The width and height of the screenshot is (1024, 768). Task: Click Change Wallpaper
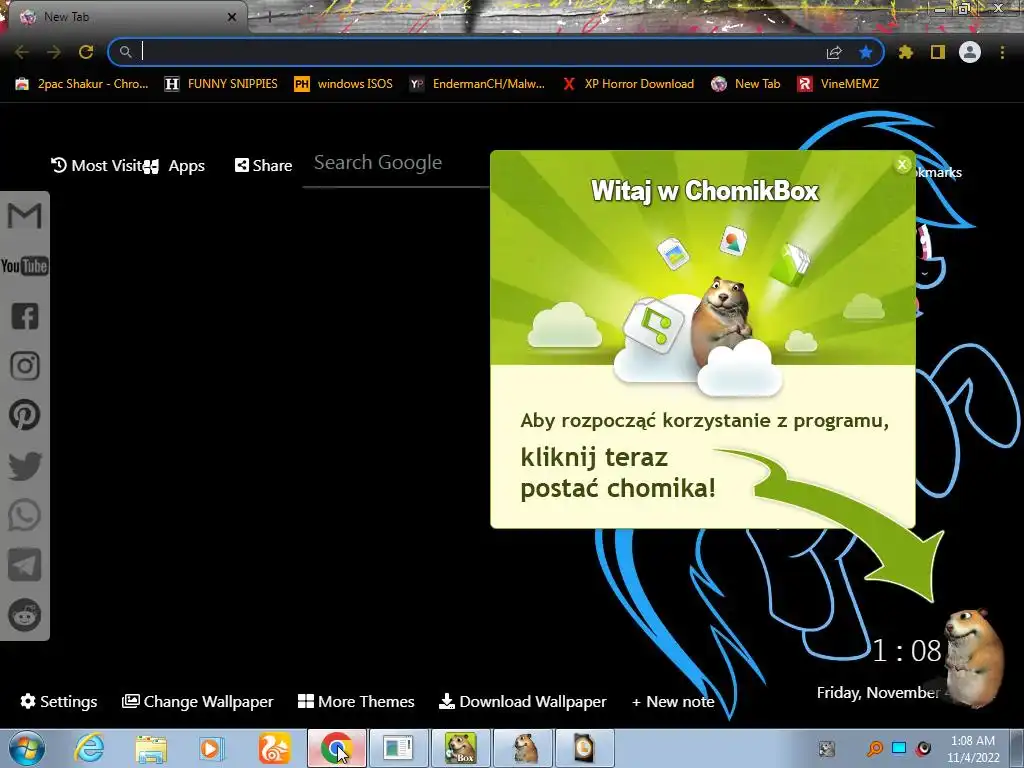click(197, 701)
